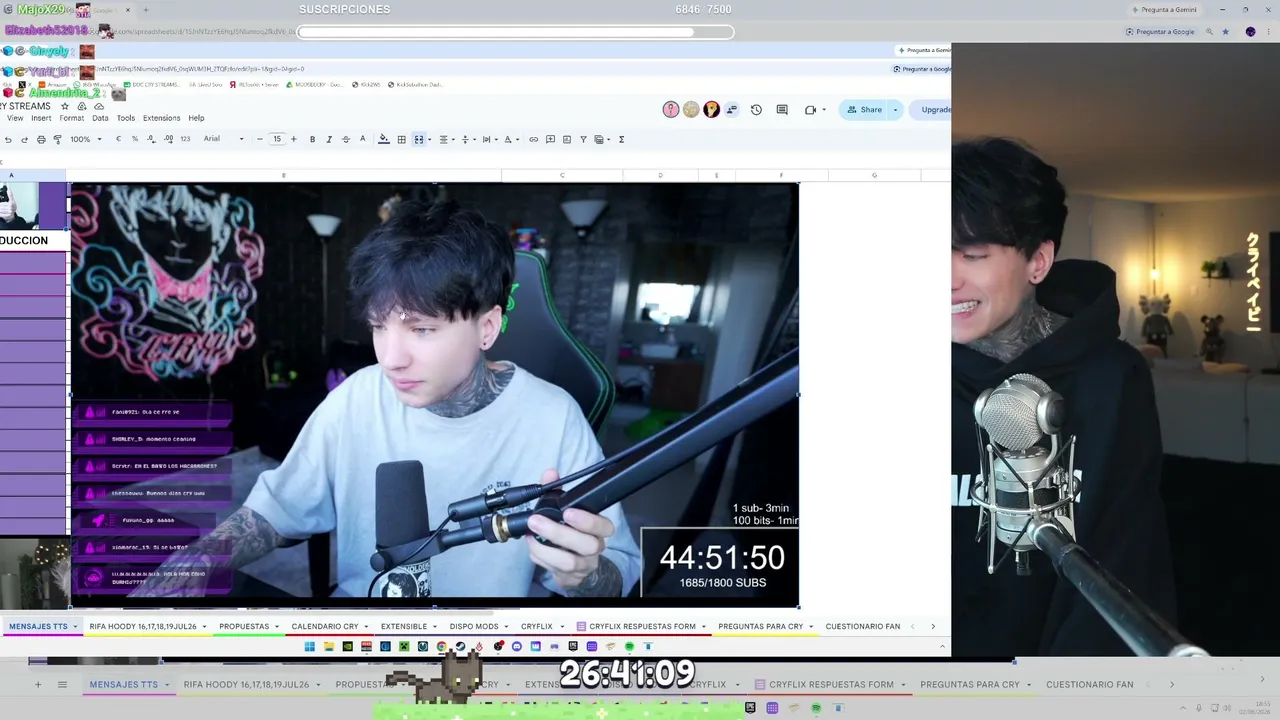Open the functions sigma menu
The image size is (1280, 720).
[622, 139]
